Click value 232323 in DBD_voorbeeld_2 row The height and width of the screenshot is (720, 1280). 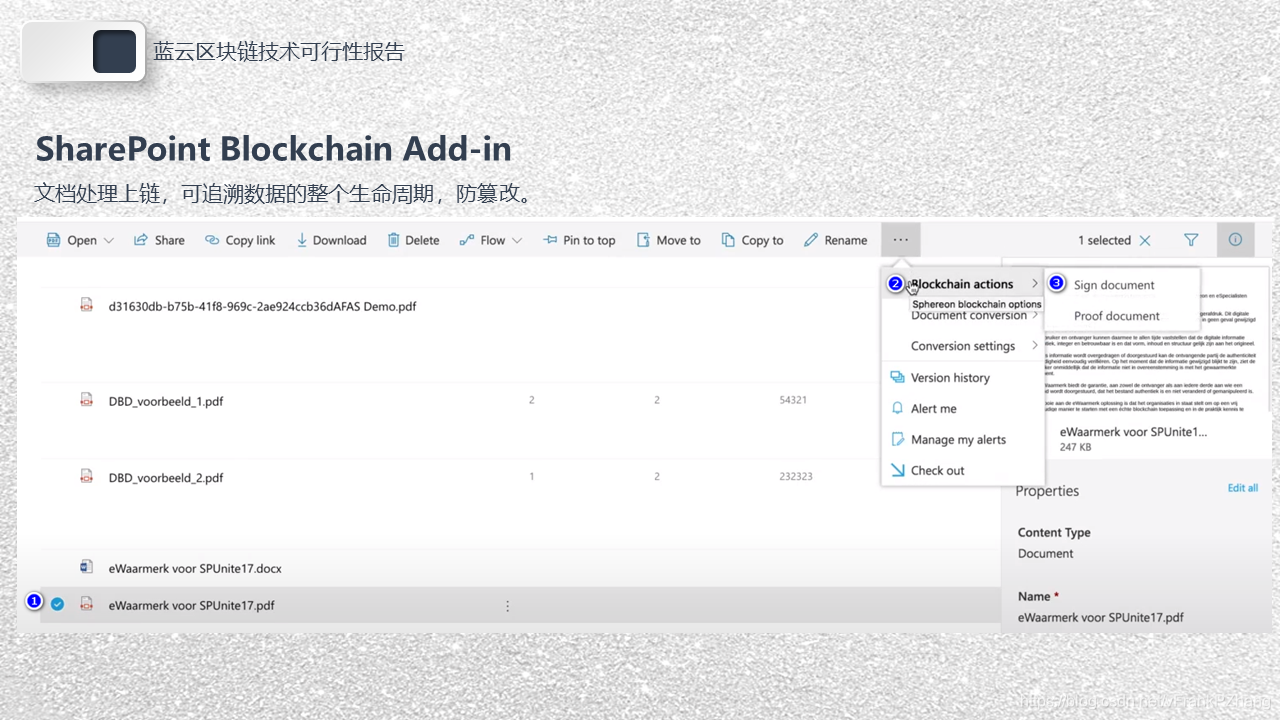(x=796, y=477)
